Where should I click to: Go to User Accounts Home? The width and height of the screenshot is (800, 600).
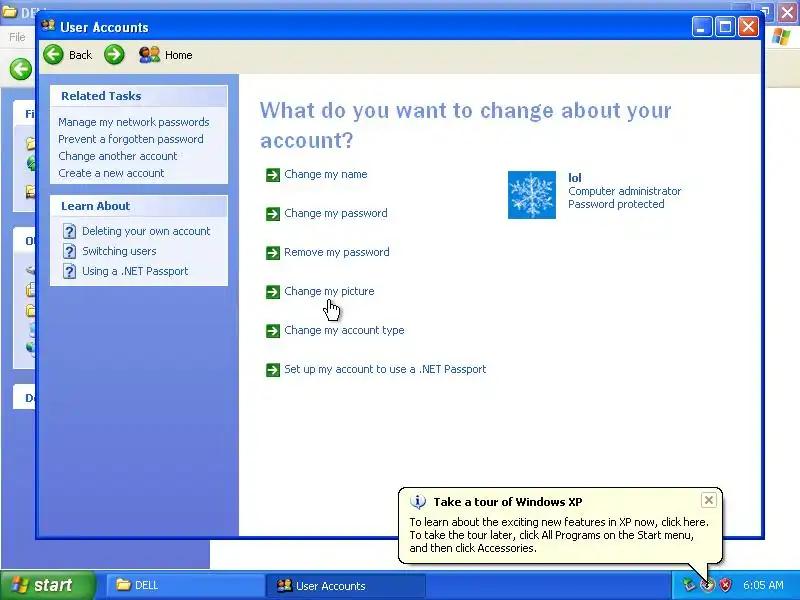click(x=166, y=55)
